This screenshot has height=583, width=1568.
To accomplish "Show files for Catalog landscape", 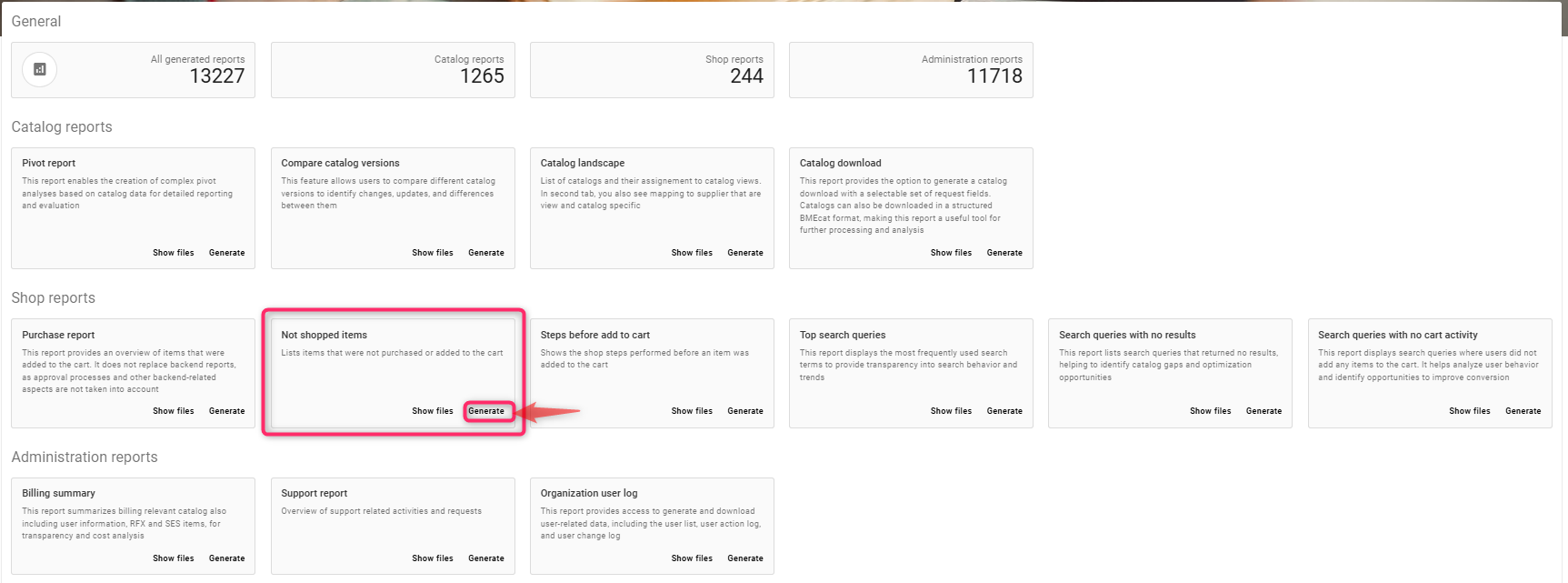I will point(692,253).
